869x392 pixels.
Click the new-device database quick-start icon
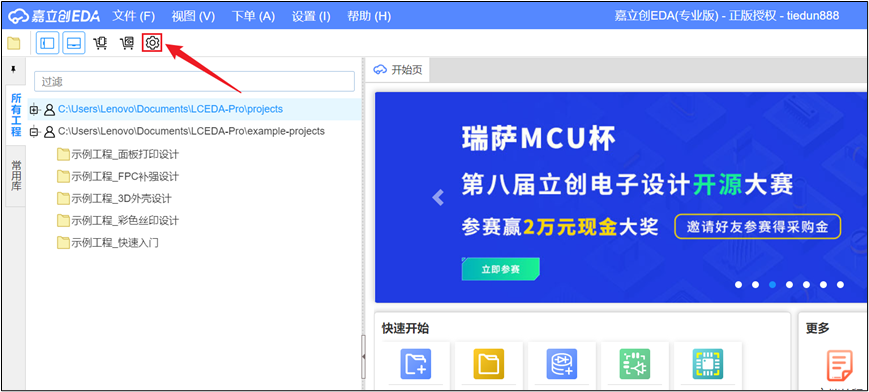(561, 364)
